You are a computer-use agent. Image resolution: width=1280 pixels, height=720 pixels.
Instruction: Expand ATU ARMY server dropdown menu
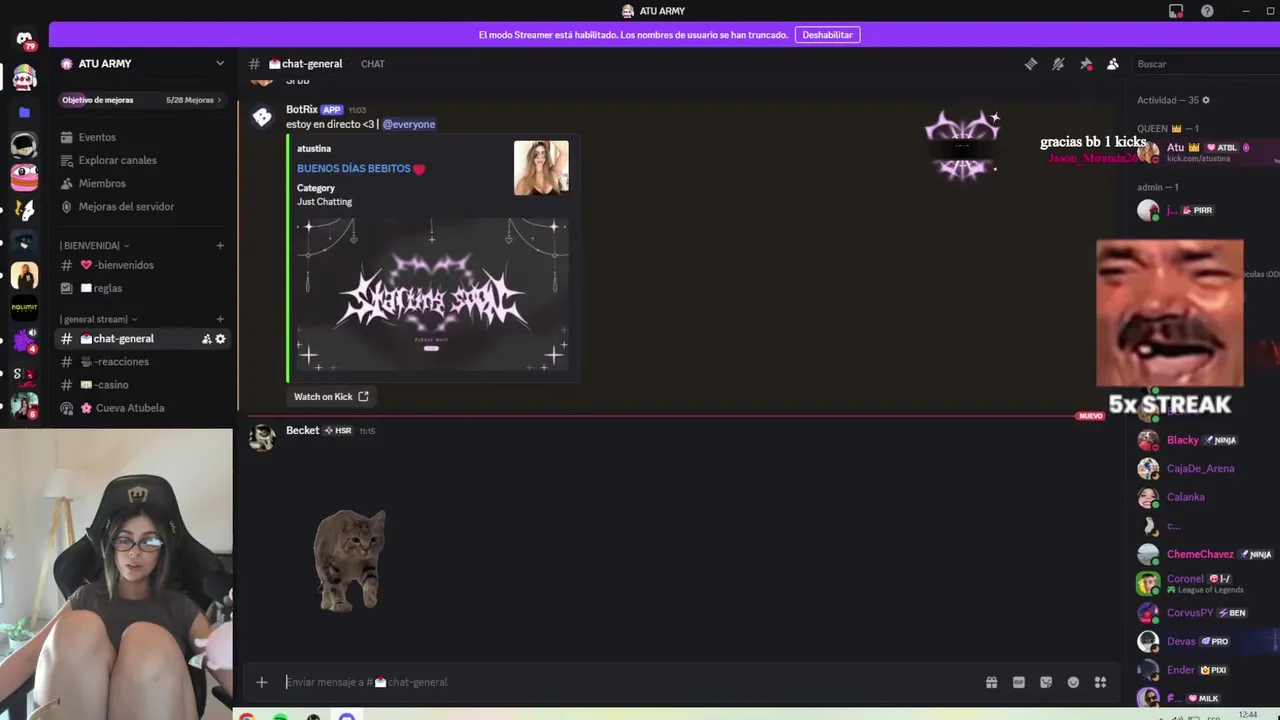[220, 63]
